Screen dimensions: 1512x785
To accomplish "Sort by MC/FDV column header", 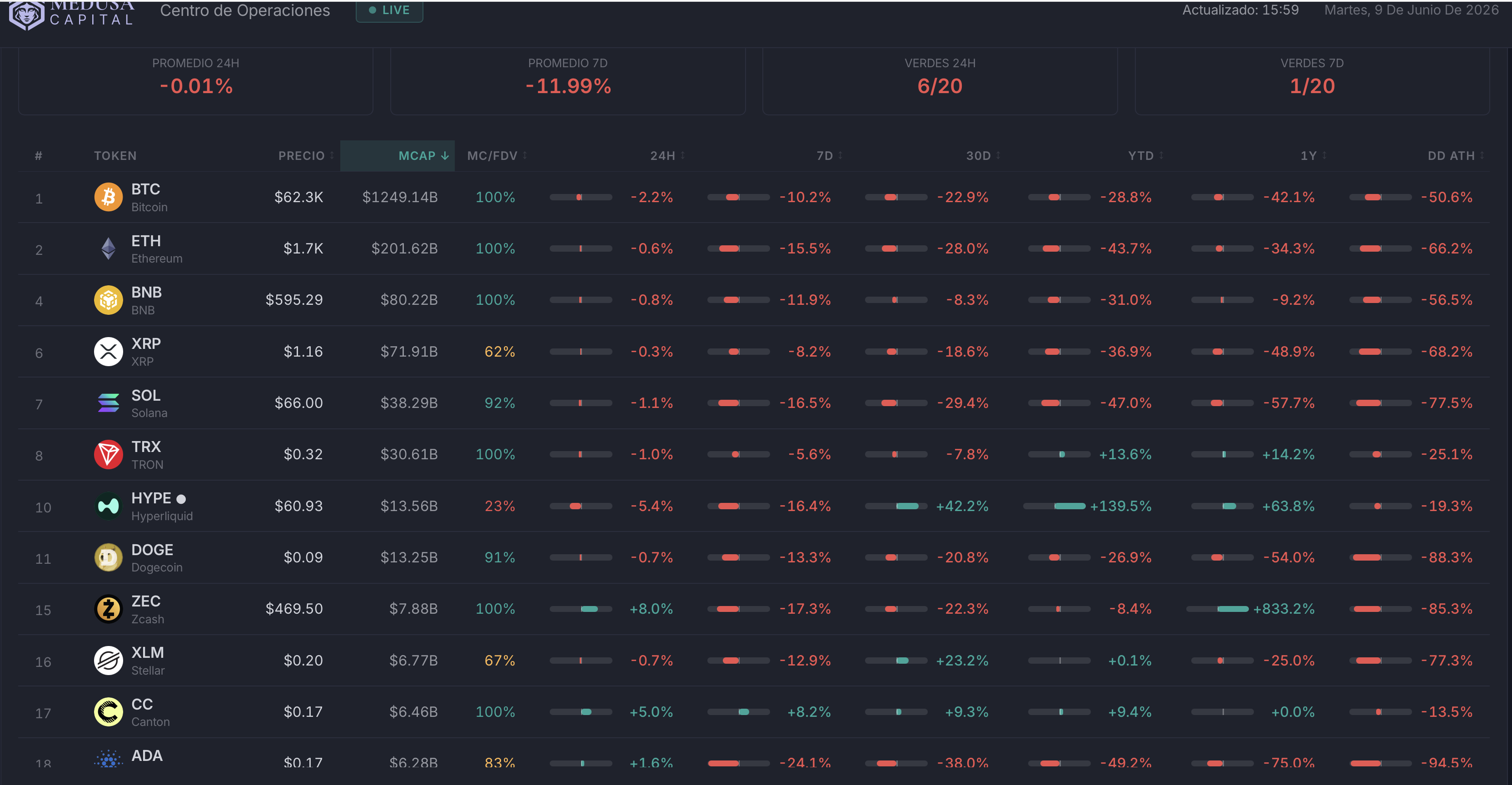I will point(497,155).
